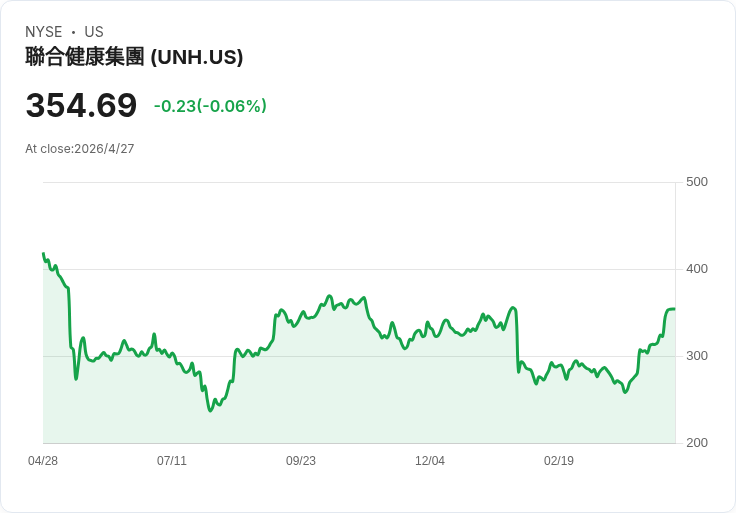The width and height of the screenshot is (736, 513).
Task: Click the US market label
Action: [94, 32]
